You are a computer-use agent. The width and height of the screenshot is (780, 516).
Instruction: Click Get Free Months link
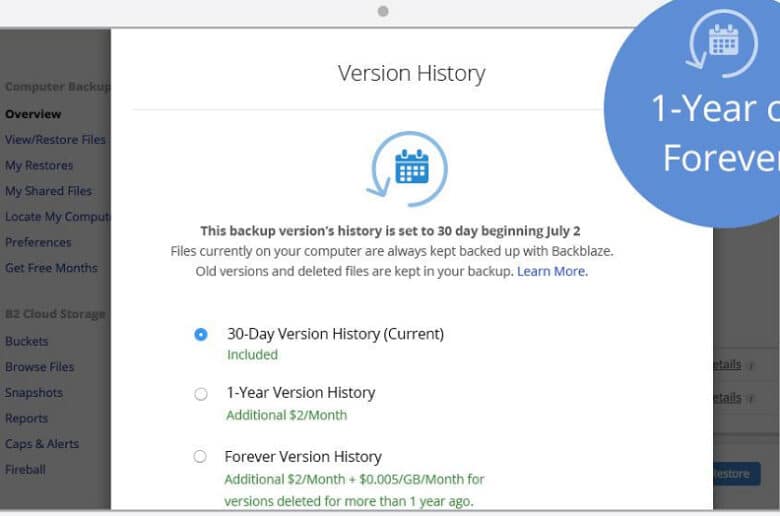point(51,268)
